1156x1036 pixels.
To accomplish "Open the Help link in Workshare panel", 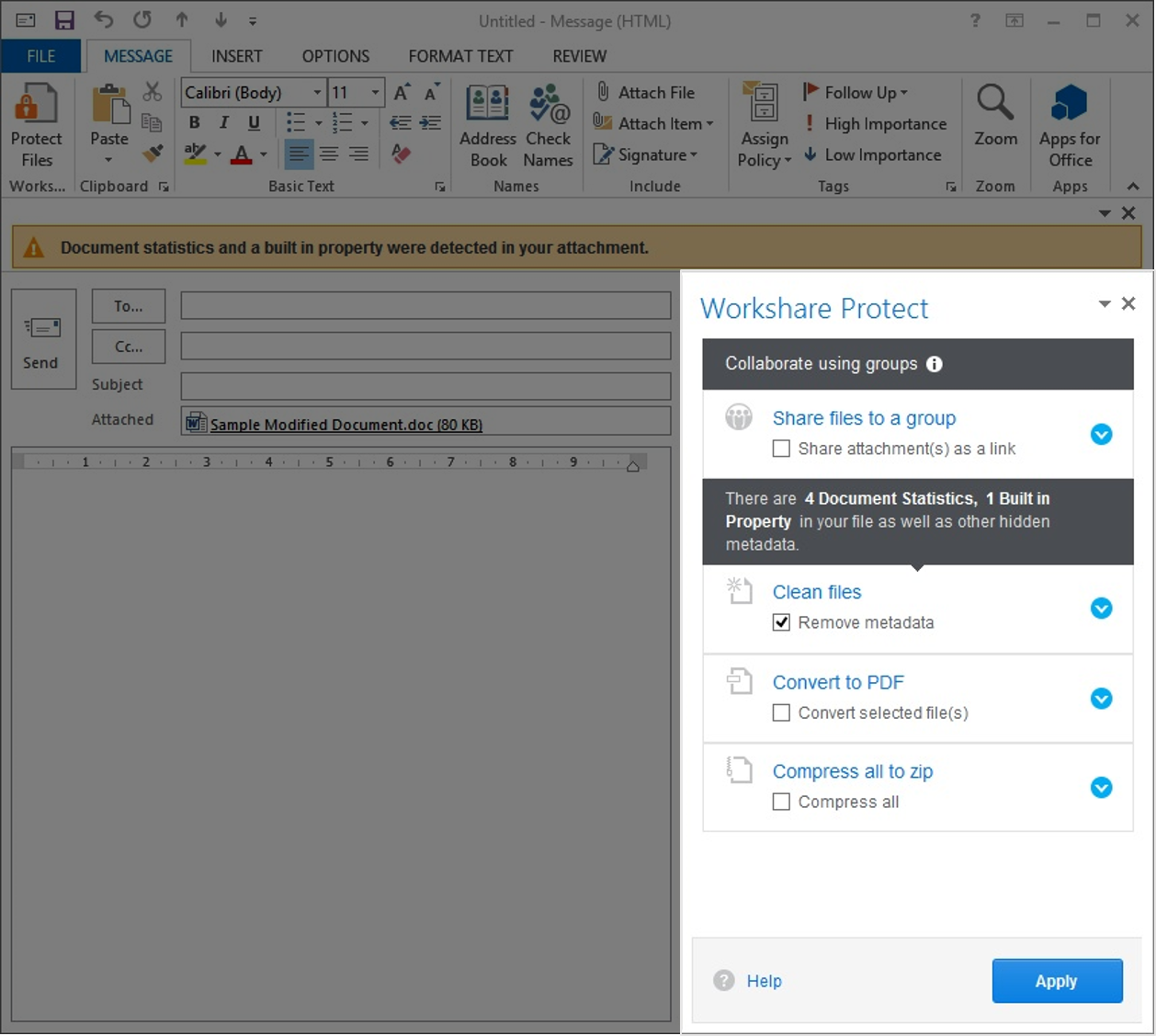I will (x=763, y=981).
